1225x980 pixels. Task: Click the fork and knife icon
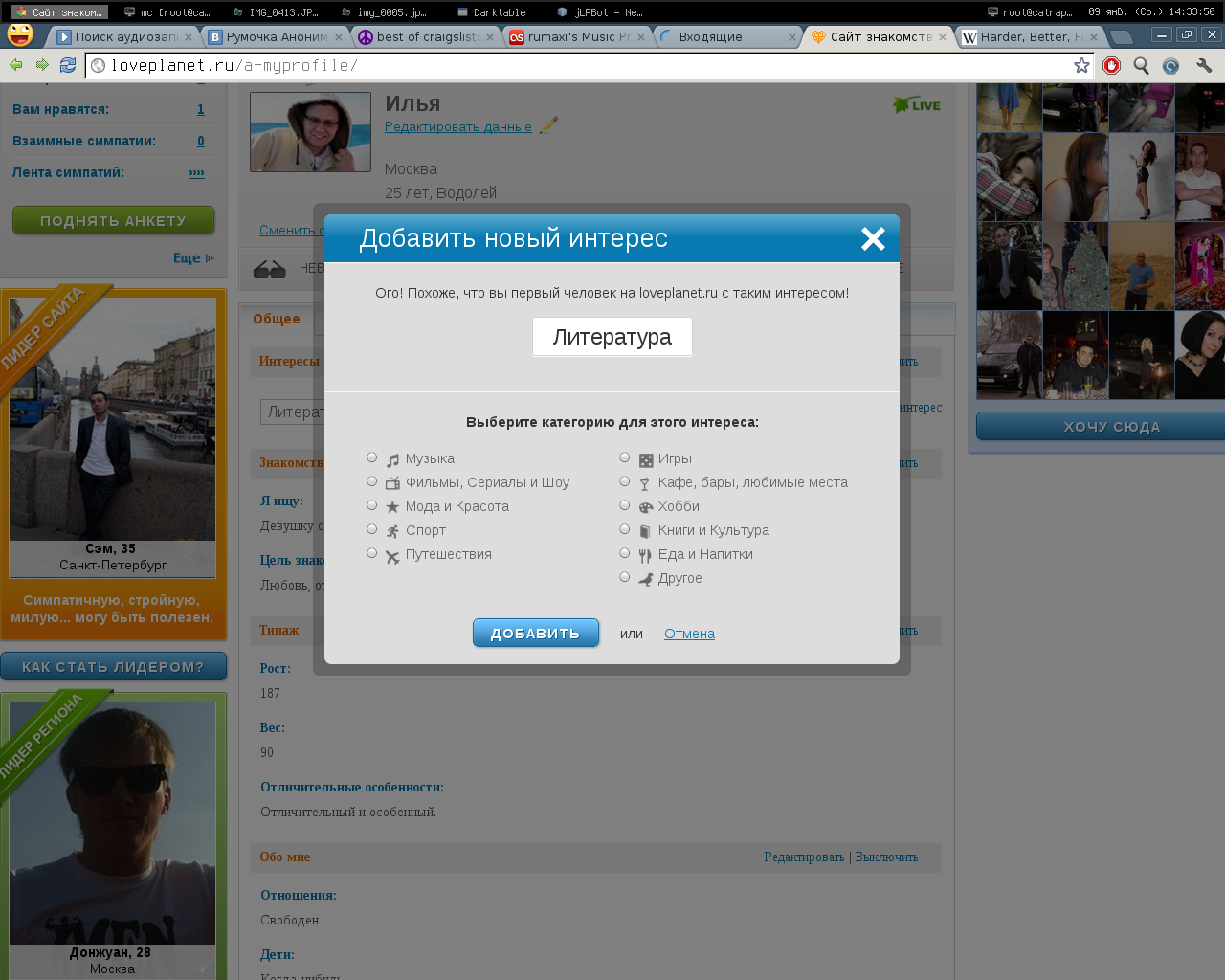tap(645, 555)
